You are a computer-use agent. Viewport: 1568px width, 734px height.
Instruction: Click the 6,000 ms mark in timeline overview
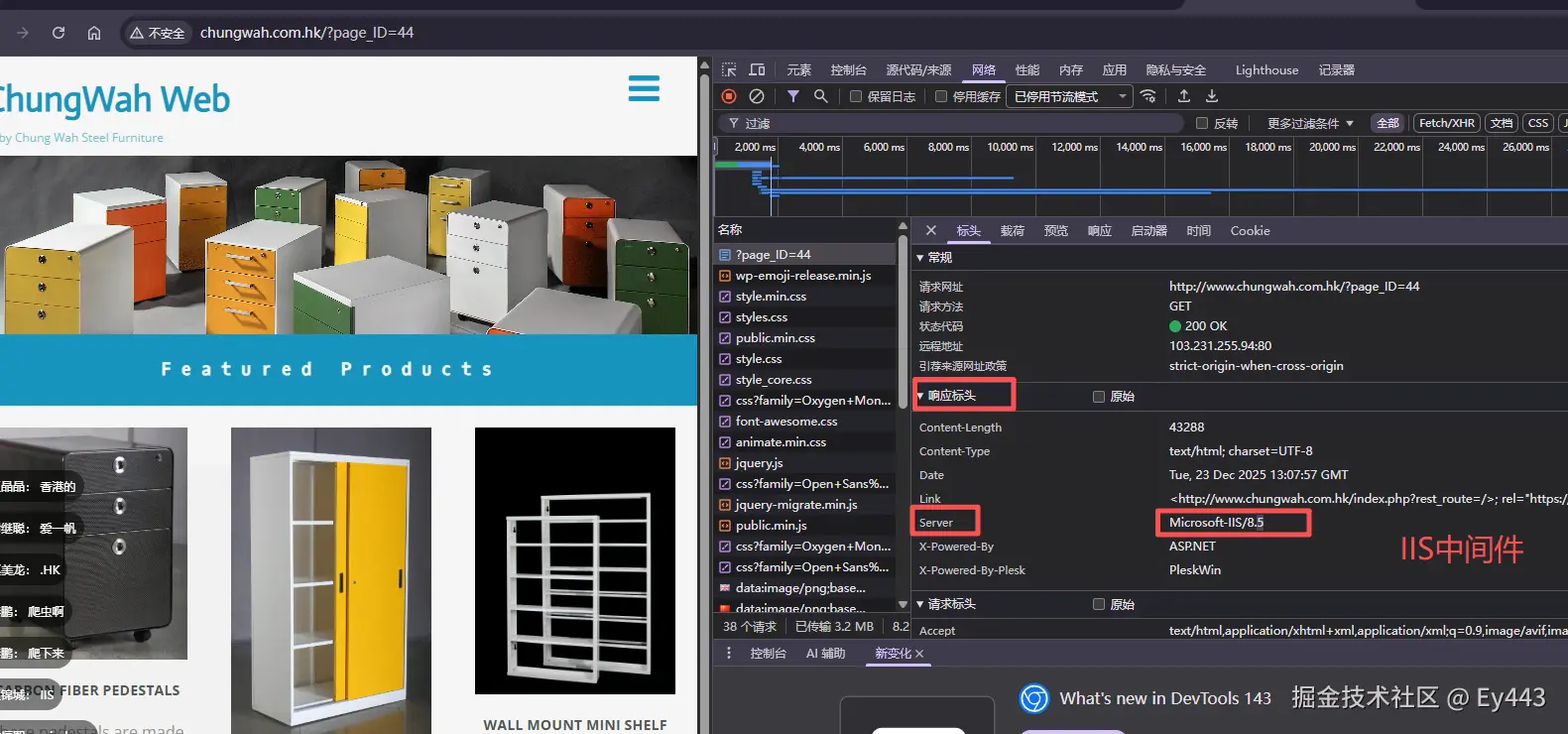pyautogui.click(x=884, y=147)
